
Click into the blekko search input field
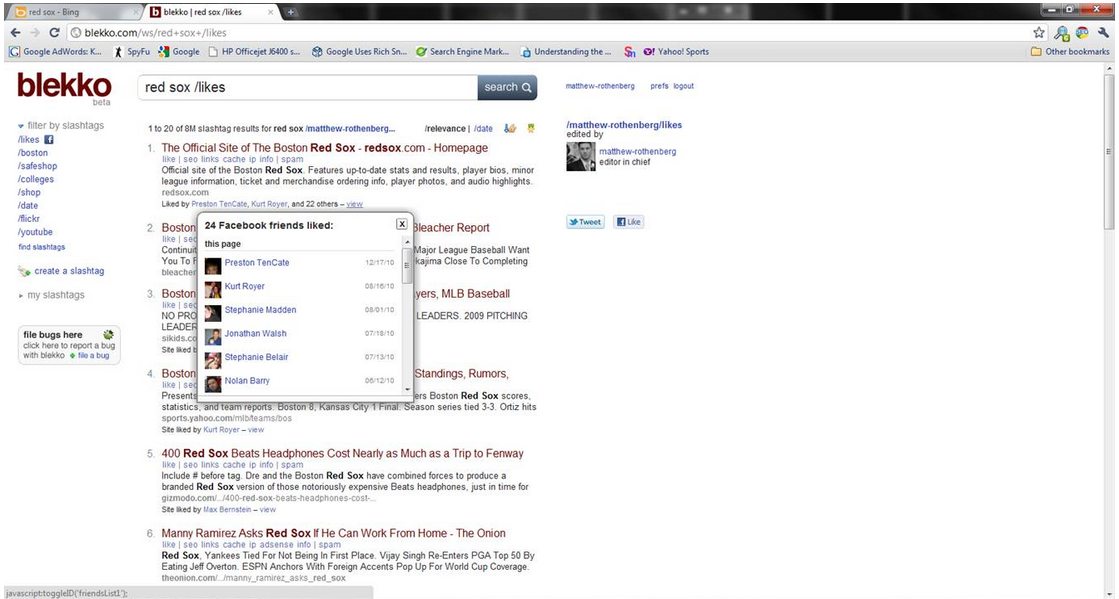tap(307, 87)
